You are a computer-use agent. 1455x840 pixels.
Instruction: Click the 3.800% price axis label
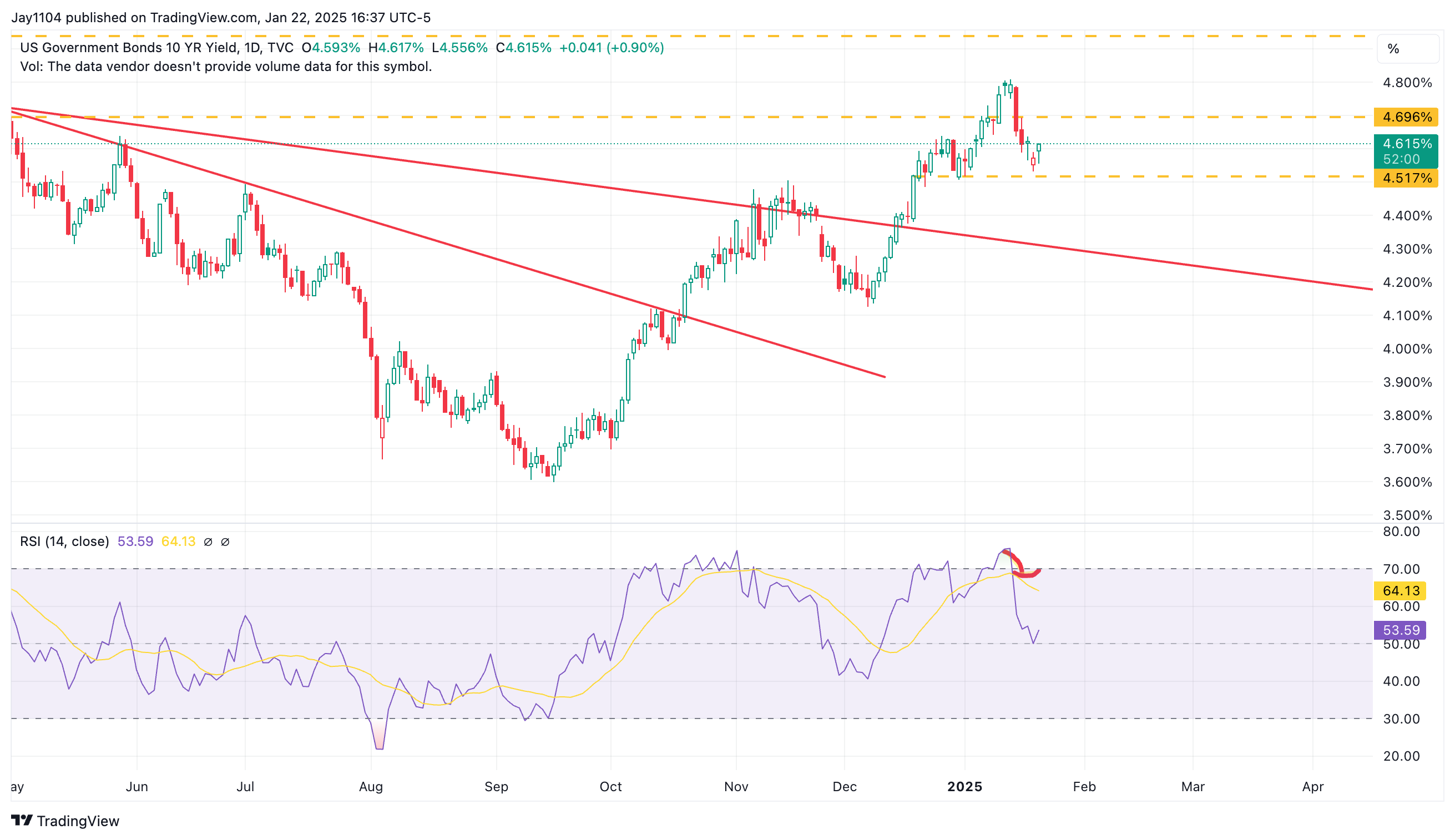tap(1407, 416)
